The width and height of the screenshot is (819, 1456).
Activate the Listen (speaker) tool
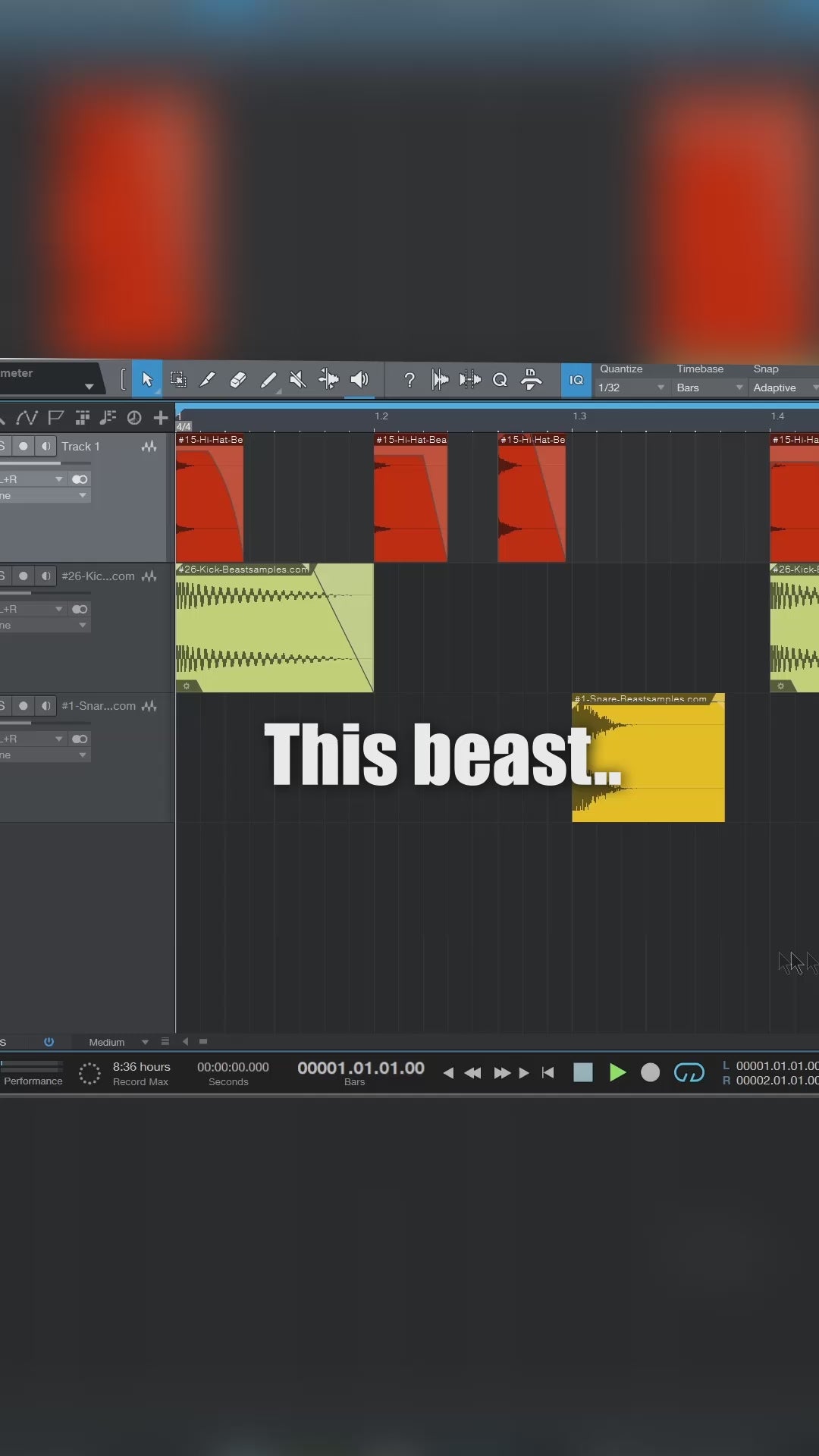point(359,379)
